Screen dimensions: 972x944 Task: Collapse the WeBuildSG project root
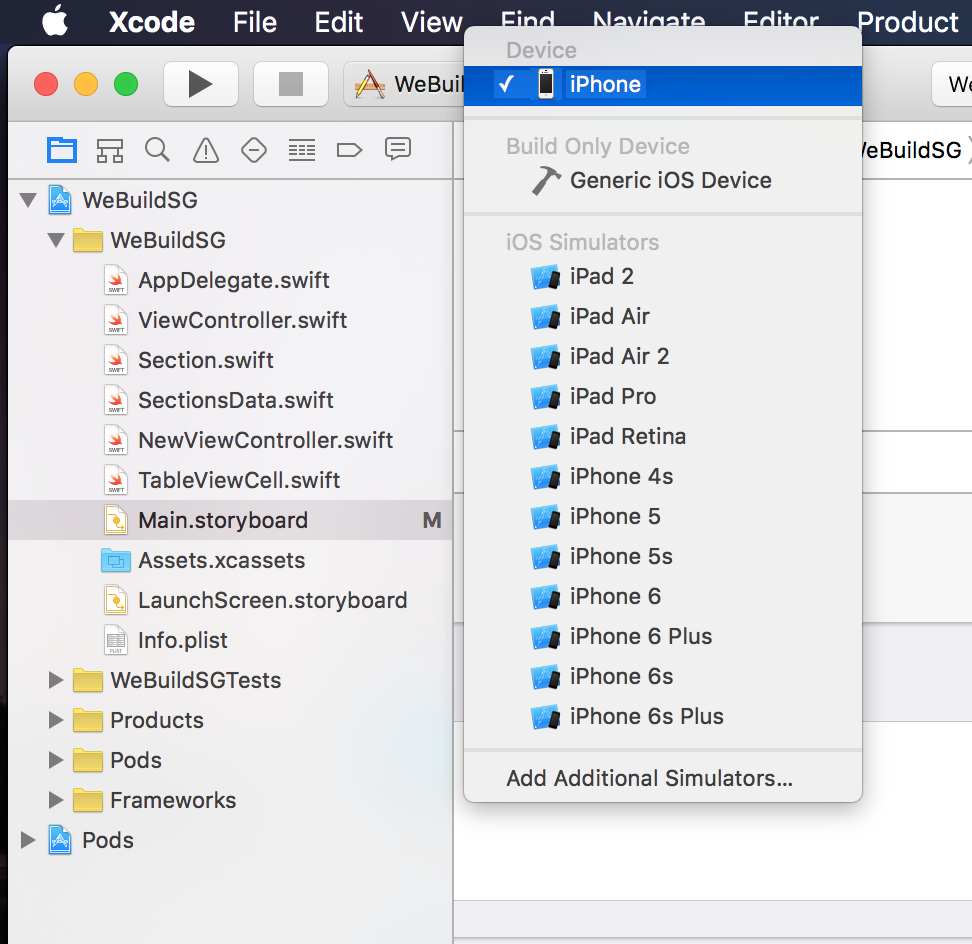(28, 200)
